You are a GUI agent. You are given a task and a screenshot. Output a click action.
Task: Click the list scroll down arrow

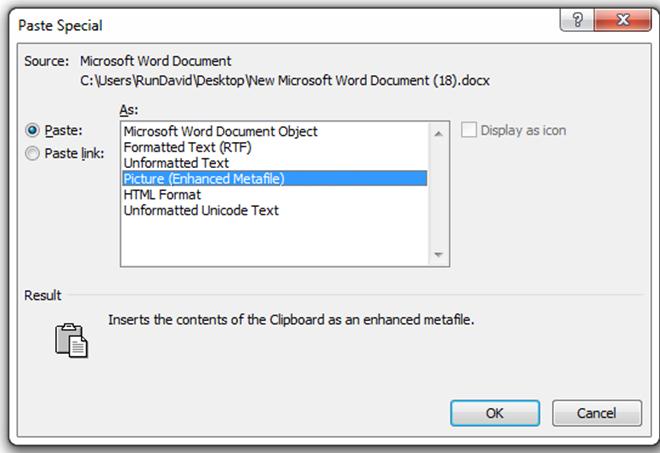click(x=438, y=255)
